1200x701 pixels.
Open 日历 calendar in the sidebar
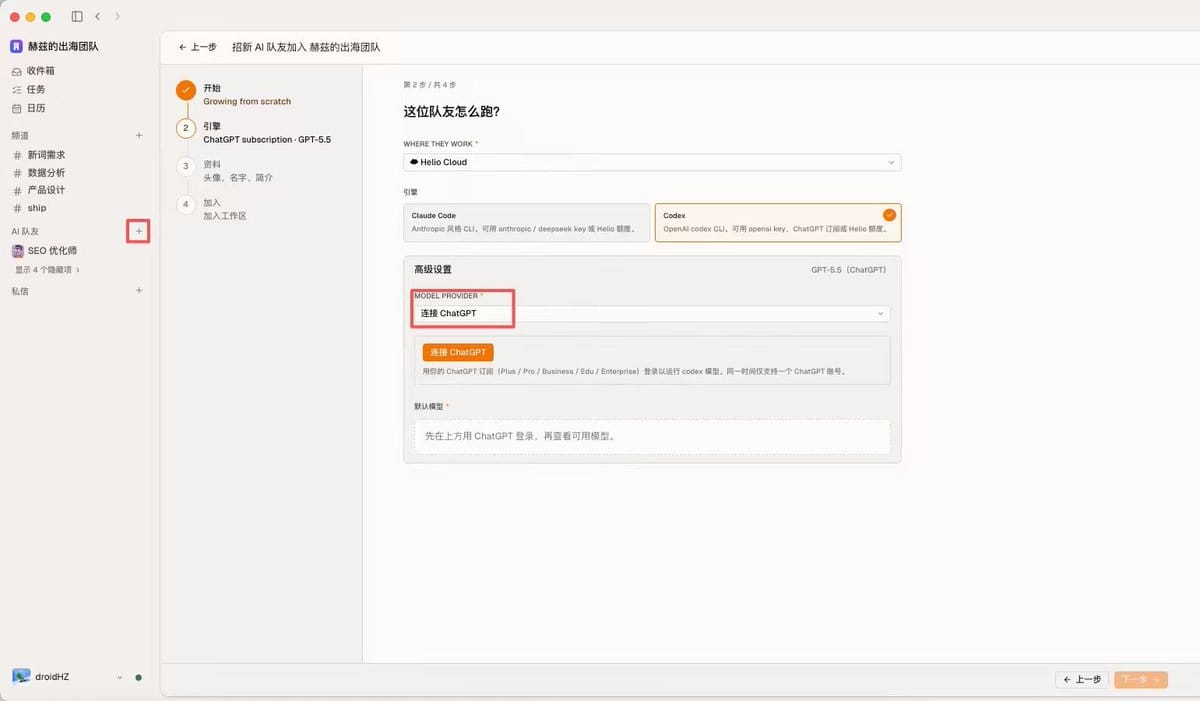tap(35, 108)
